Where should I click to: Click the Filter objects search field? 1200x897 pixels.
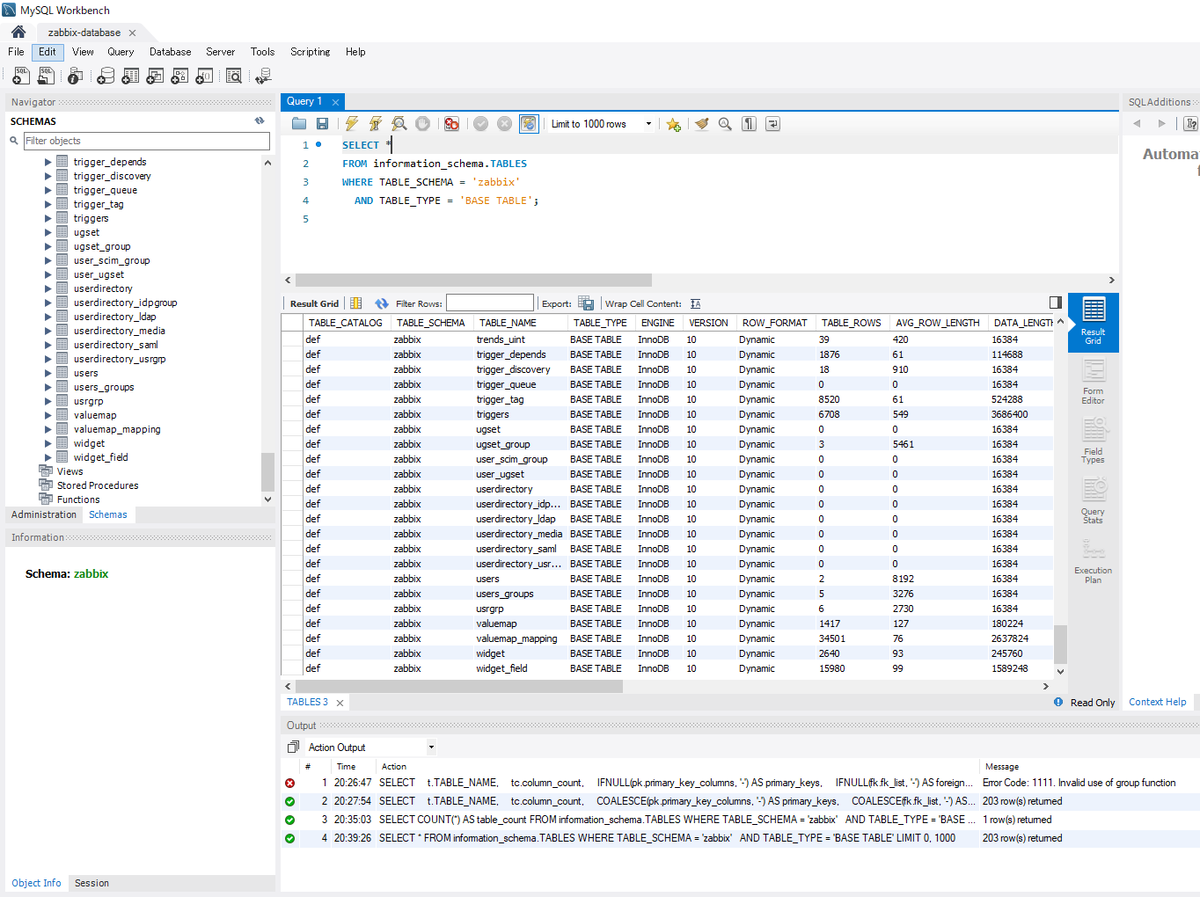point(146,141)
